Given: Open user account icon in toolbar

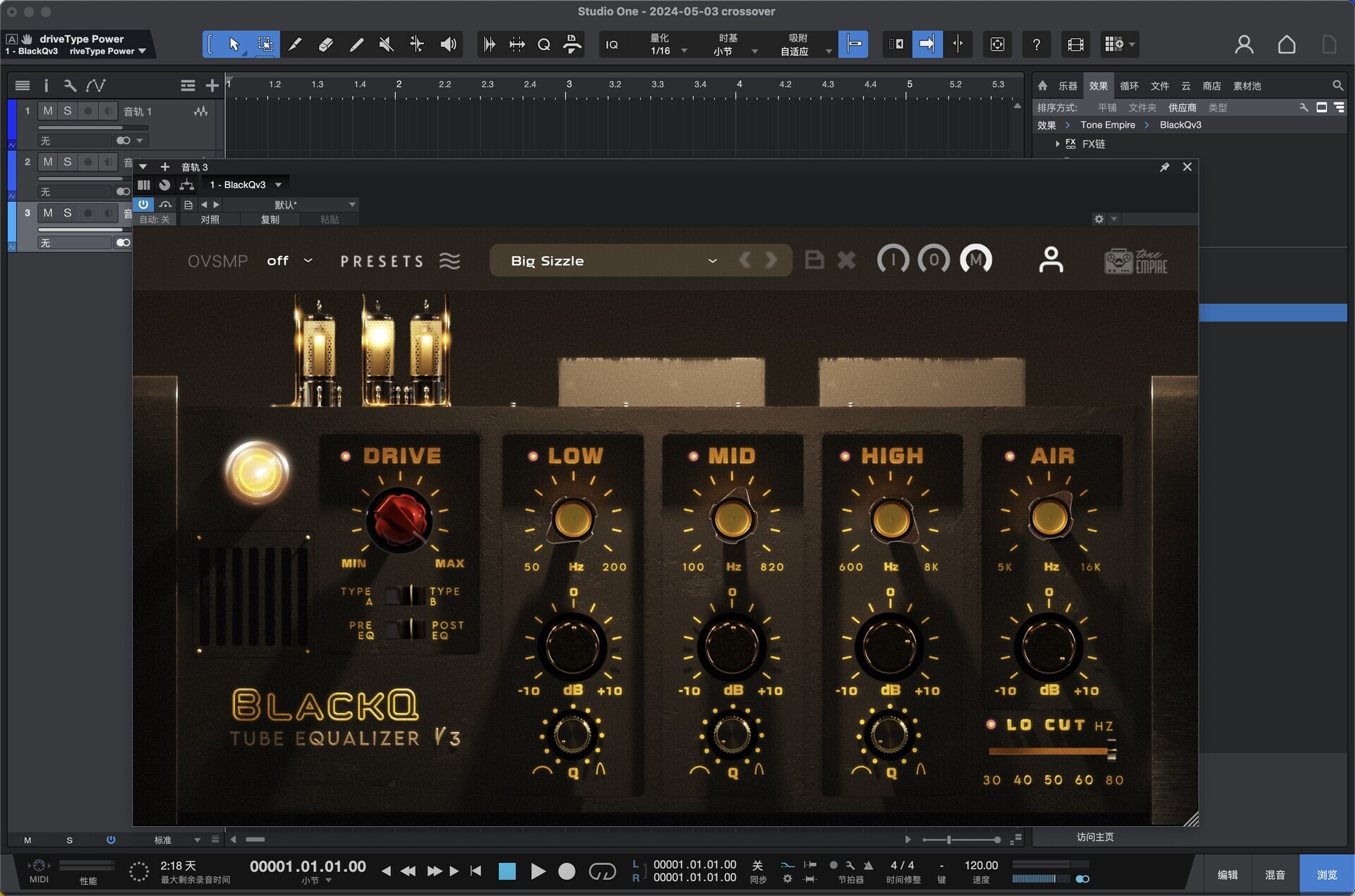Looking at the screenshot, I should (x=1244, y=44).
